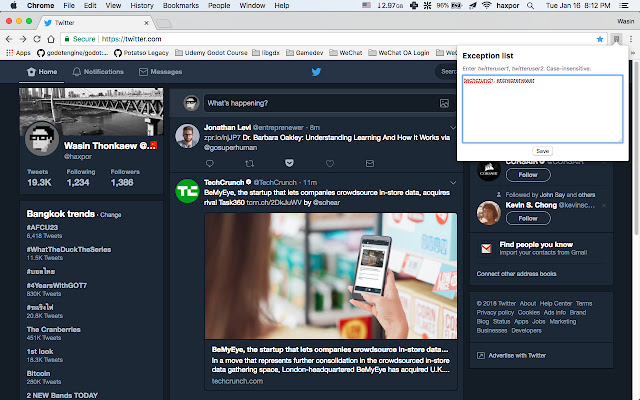Open the Home tab on Twitter

click(x=42, y=72)
